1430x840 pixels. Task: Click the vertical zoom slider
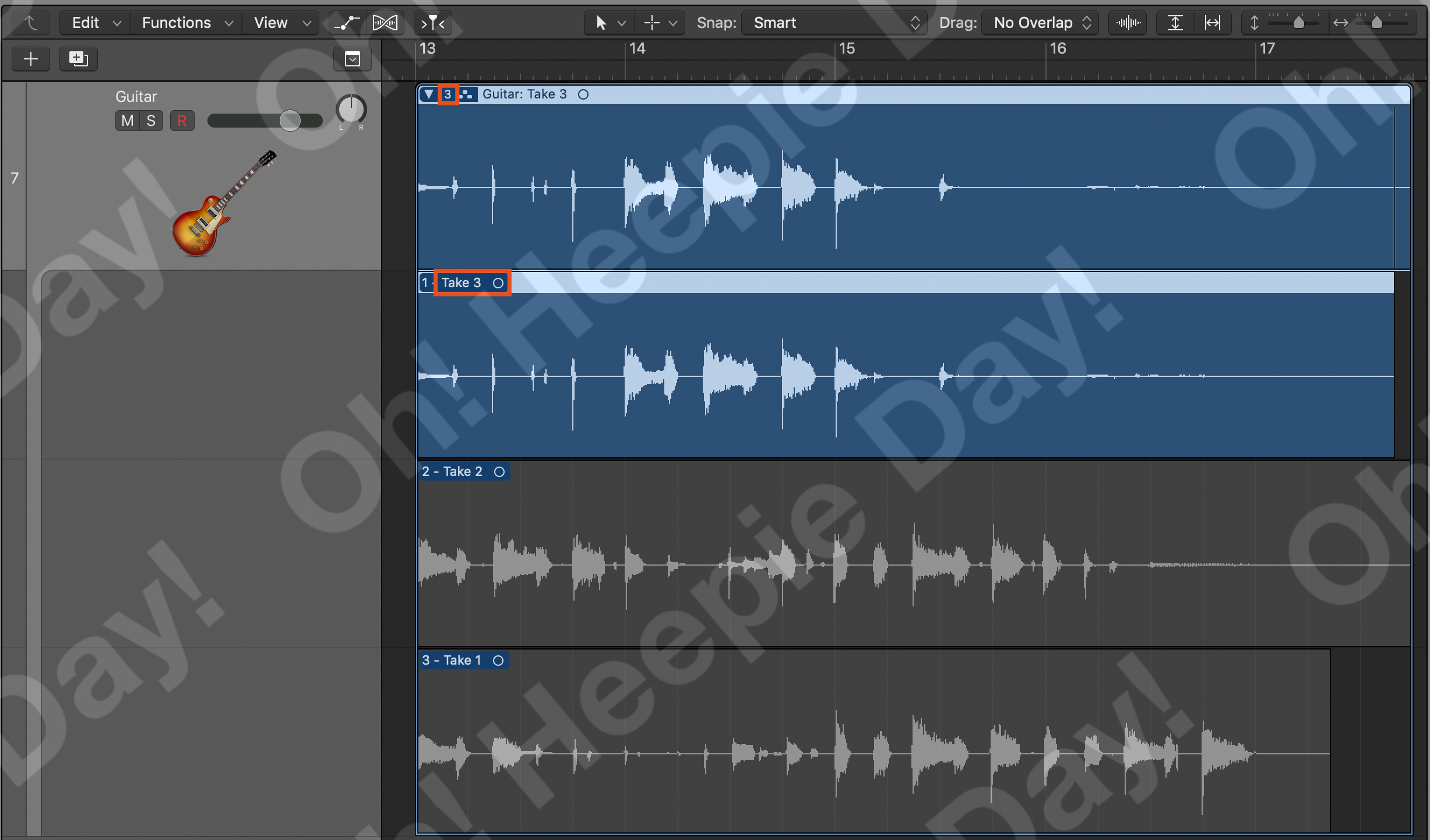click(x=1294, y=23)
